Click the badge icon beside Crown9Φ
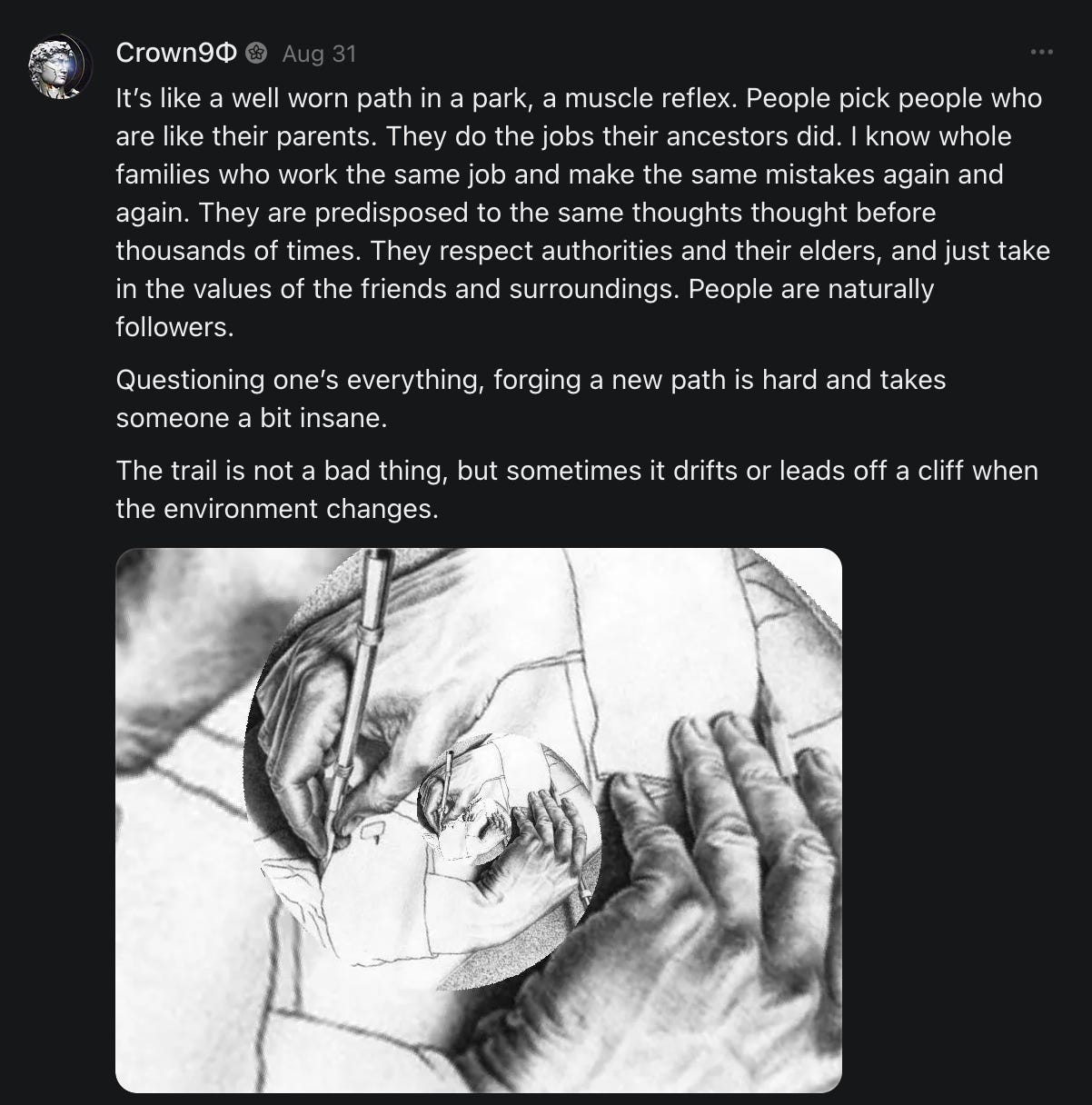The height and width of the screenshot is (1105, 1092). [x=255, y=54]
